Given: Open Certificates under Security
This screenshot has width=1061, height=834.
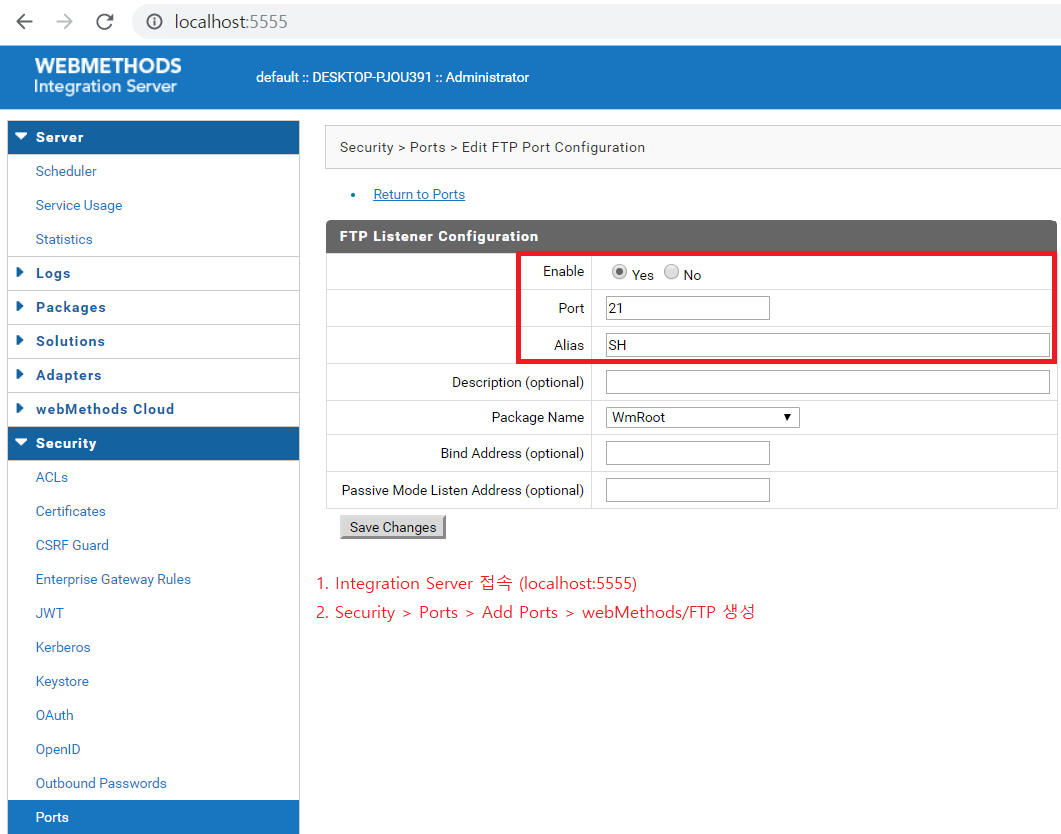Looking at the screenshot, I should click(x=70, y=511).
